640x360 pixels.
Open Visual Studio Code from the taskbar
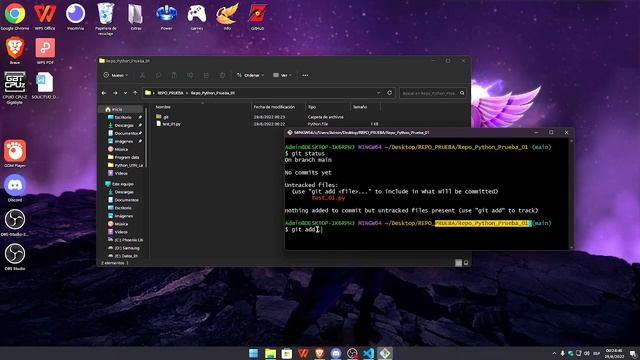(368, 353)
